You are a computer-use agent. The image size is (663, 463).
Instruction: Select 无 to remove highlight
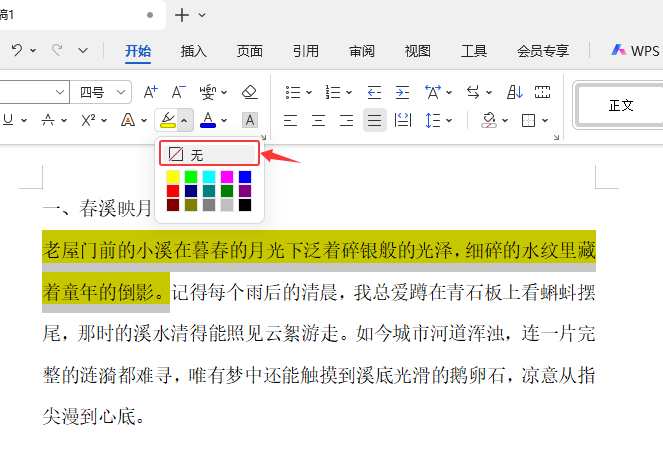pos(209,154)
